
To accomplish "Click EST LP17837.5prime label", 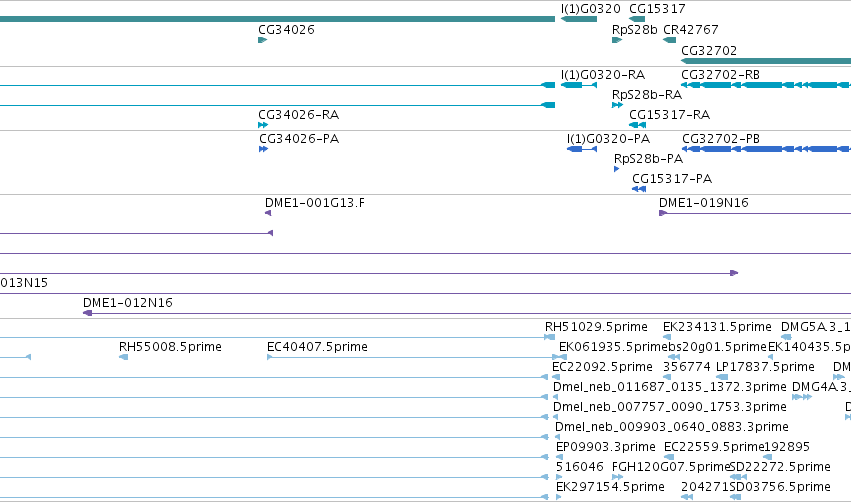I will tap(765, 366).
